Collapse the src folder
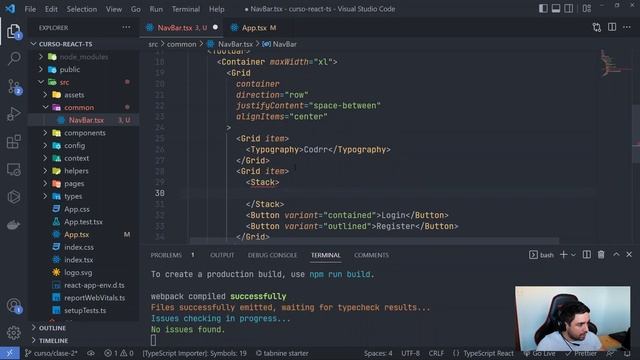640x360 pixels. coord(84,82)
